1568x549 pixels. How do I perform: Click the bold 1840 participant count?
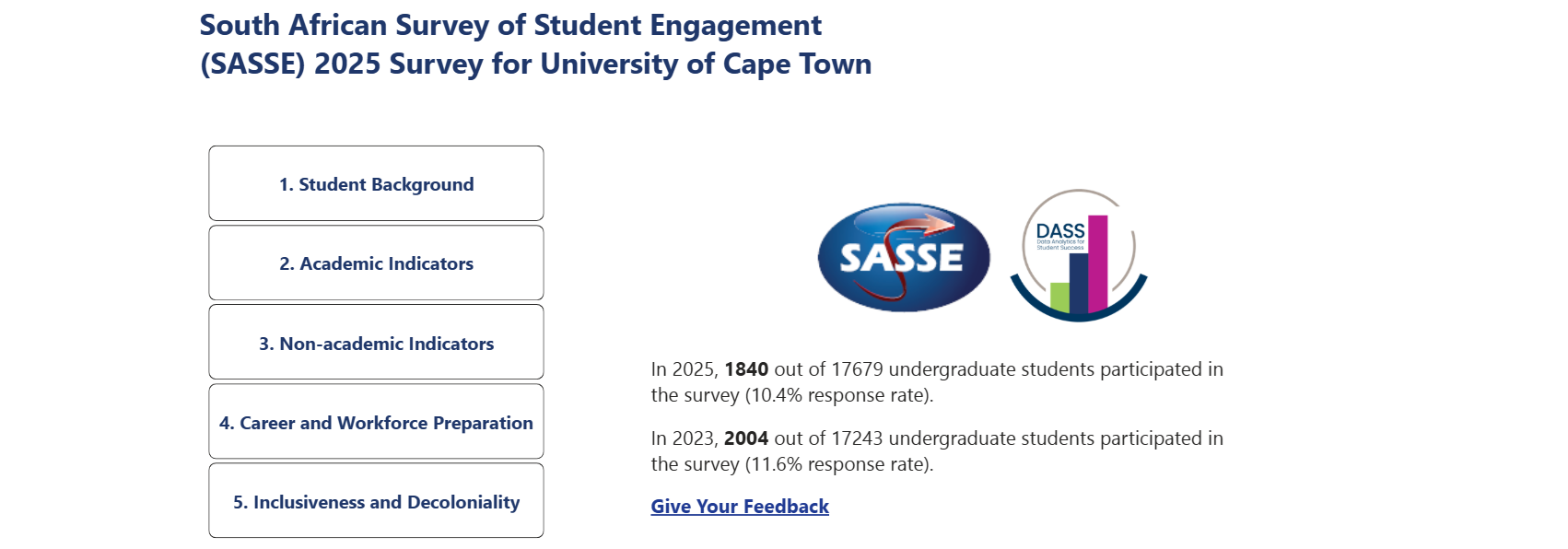point(746,369)
